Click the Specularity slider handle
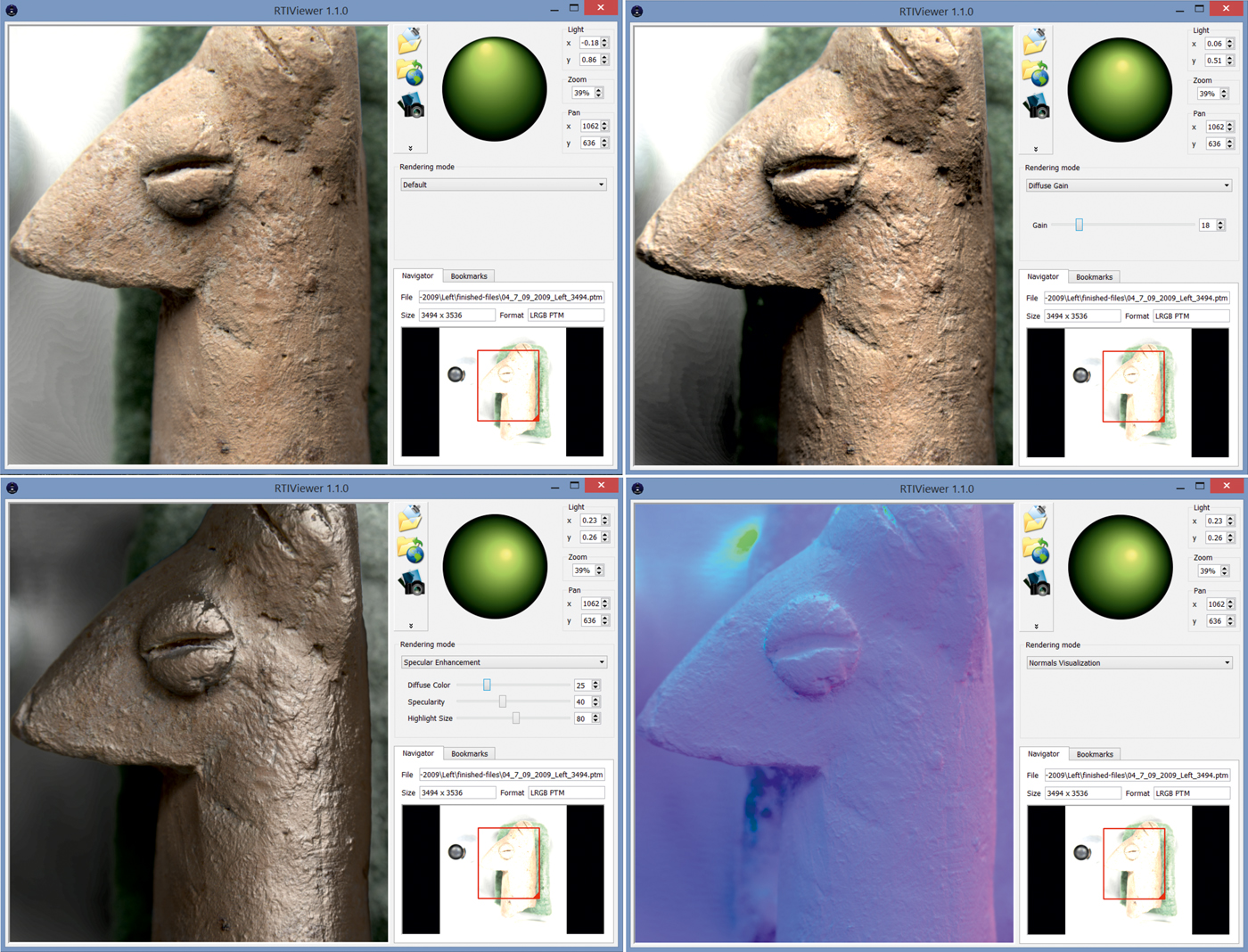The height and width of the screenshot is (952, 1248). point(503,702)
